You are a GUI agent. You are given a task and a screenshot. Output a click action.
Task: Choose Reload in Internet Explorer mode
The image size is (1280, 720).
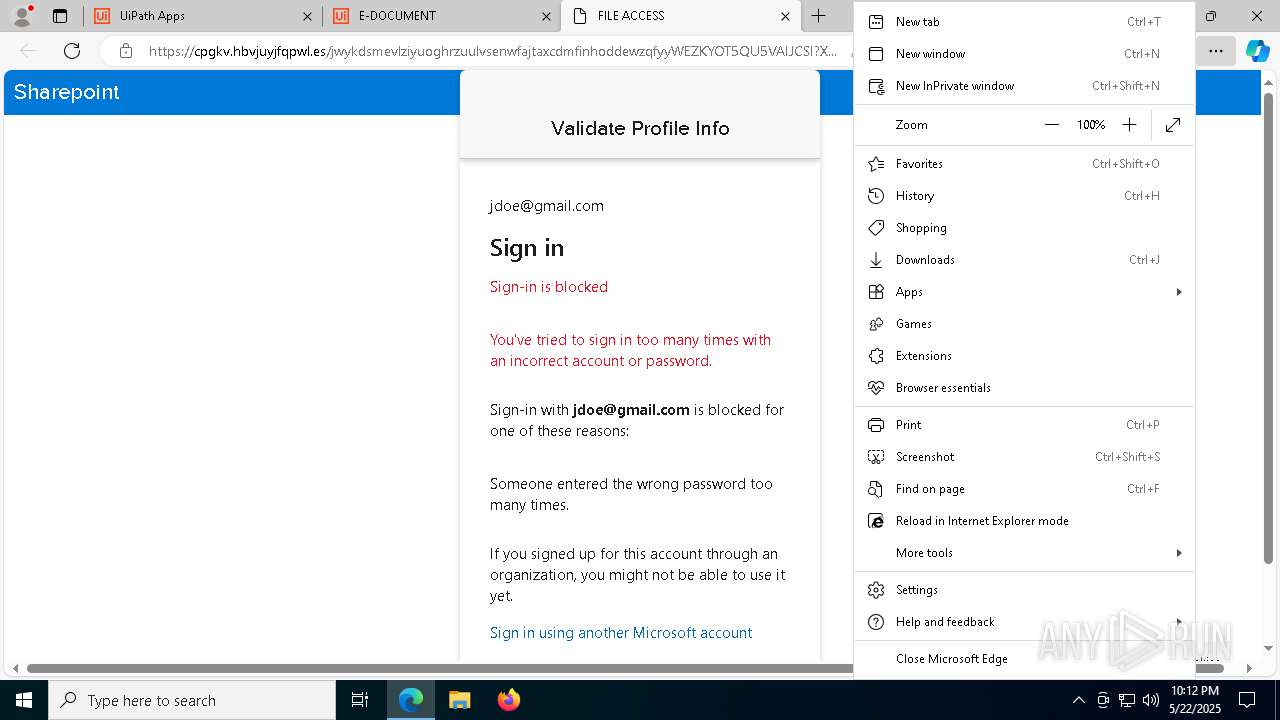pyautogui.click(x=1025, y=521)
